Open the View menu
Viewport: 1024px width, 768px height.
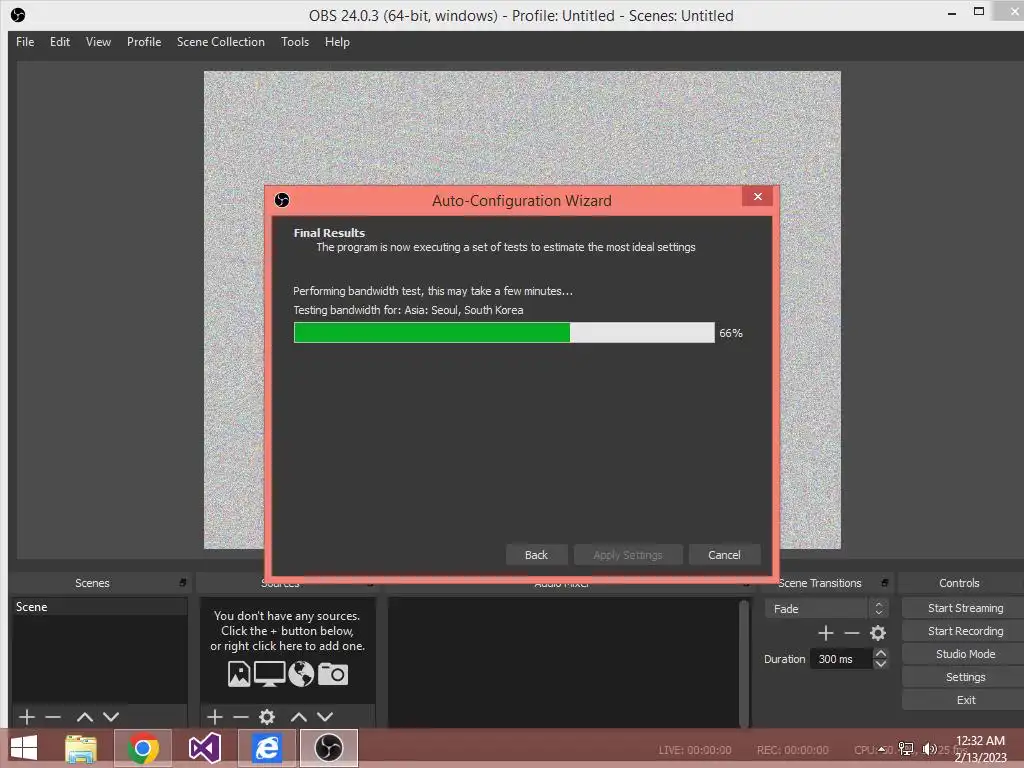[x=98, y=42]
